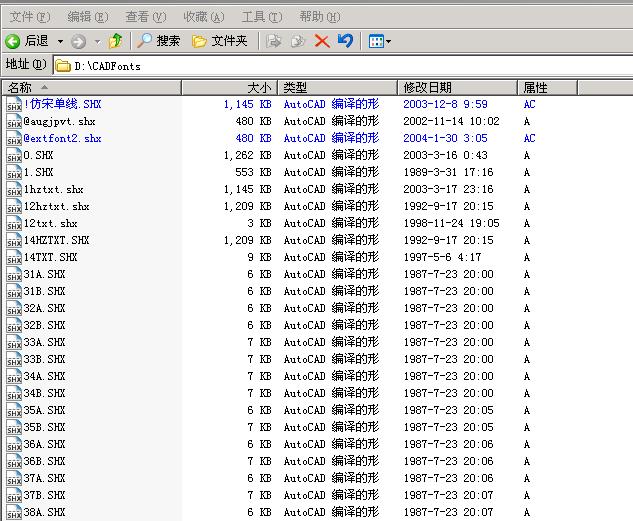Select the file 12hztxt.shx
The width and height of the screenshot is (633, 521).
[x=56, y=206]
